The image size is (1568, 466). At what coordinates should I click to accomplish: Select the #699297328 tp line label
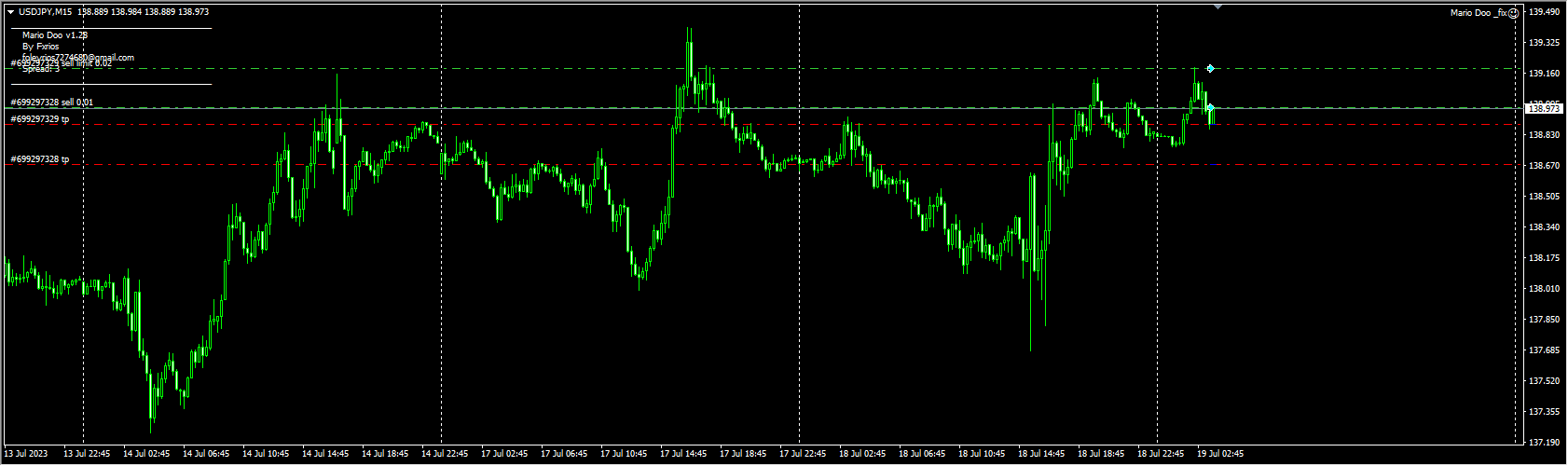pyautogui.click(x=40, y=159)
